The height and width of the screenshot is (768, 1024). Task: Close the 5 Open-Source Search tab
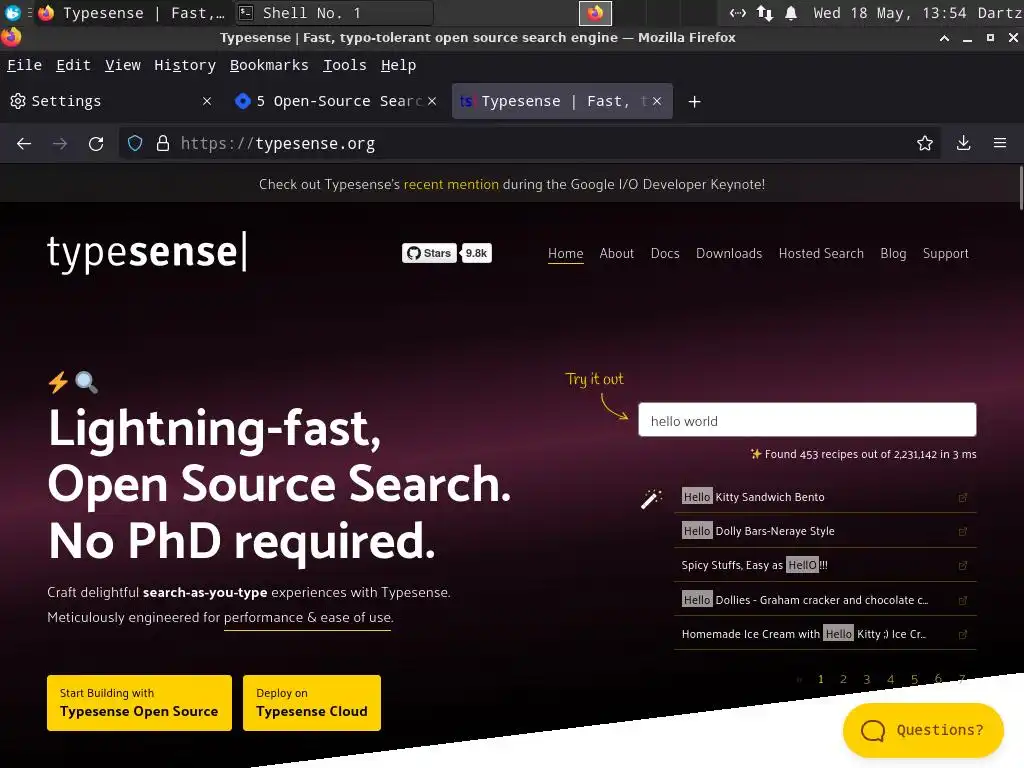(432, 101)
